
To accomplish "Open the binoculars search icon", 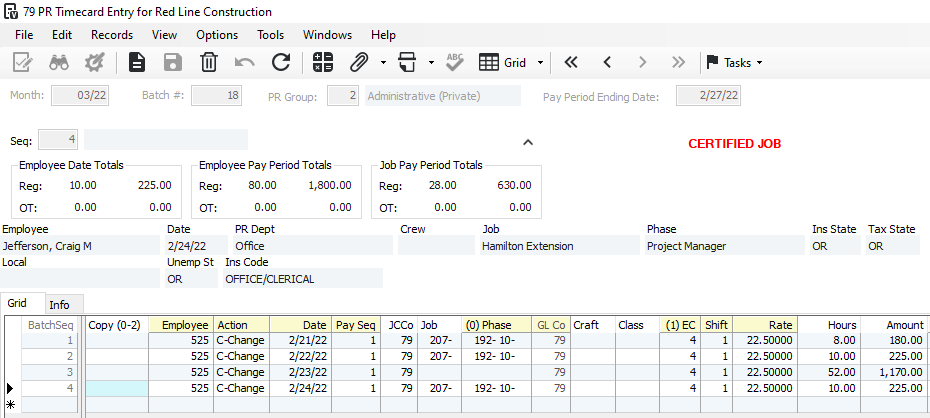I will (x=59, y=62).
